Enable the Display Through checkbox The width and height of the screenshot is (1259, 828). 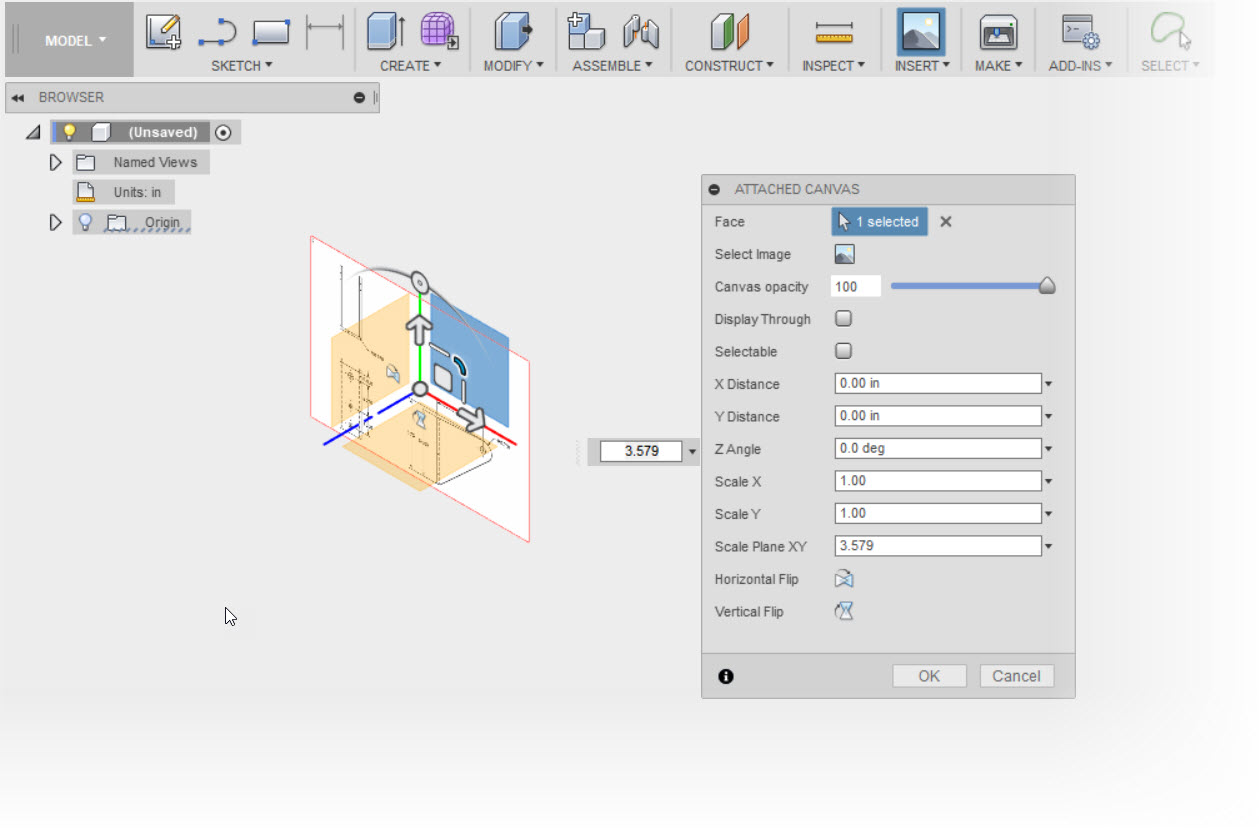coord(843,318)
